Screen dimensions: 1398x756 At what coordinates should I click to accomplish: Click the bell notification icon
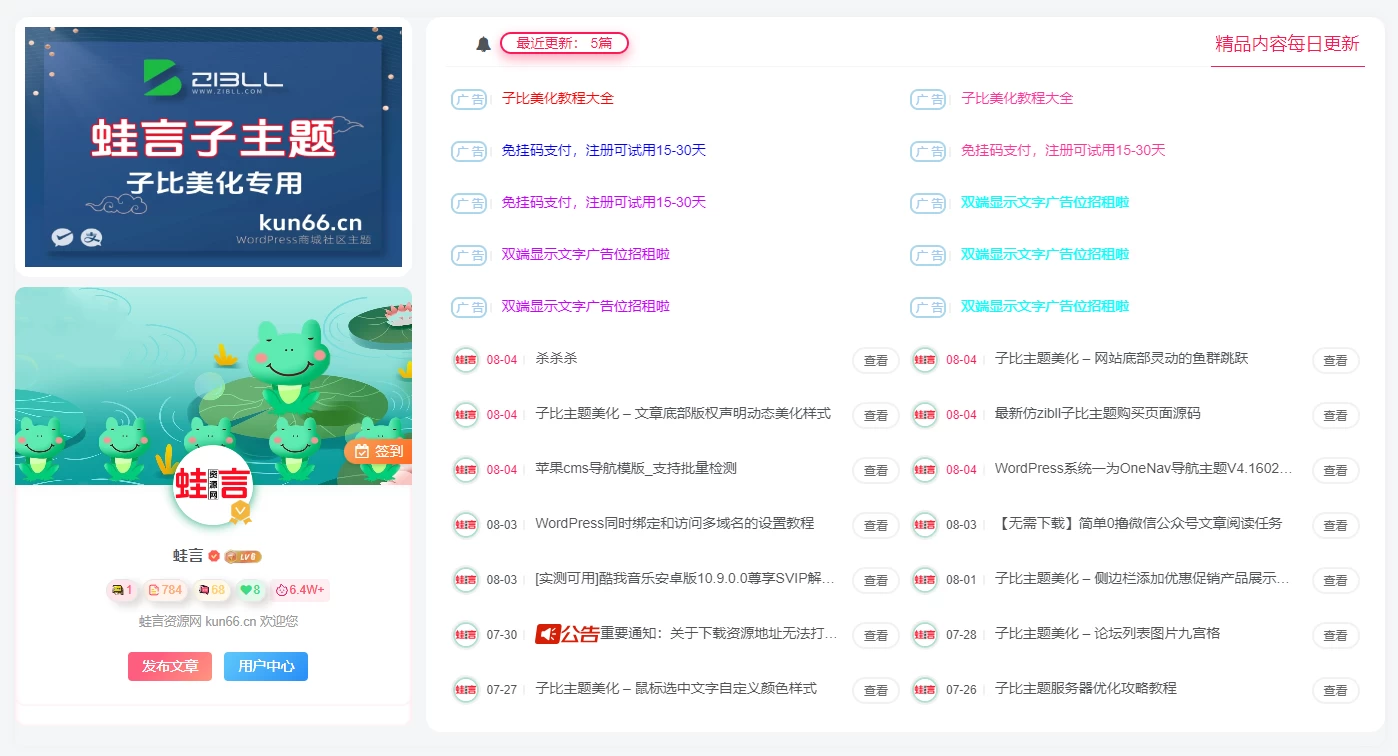(x=484, y=44)
